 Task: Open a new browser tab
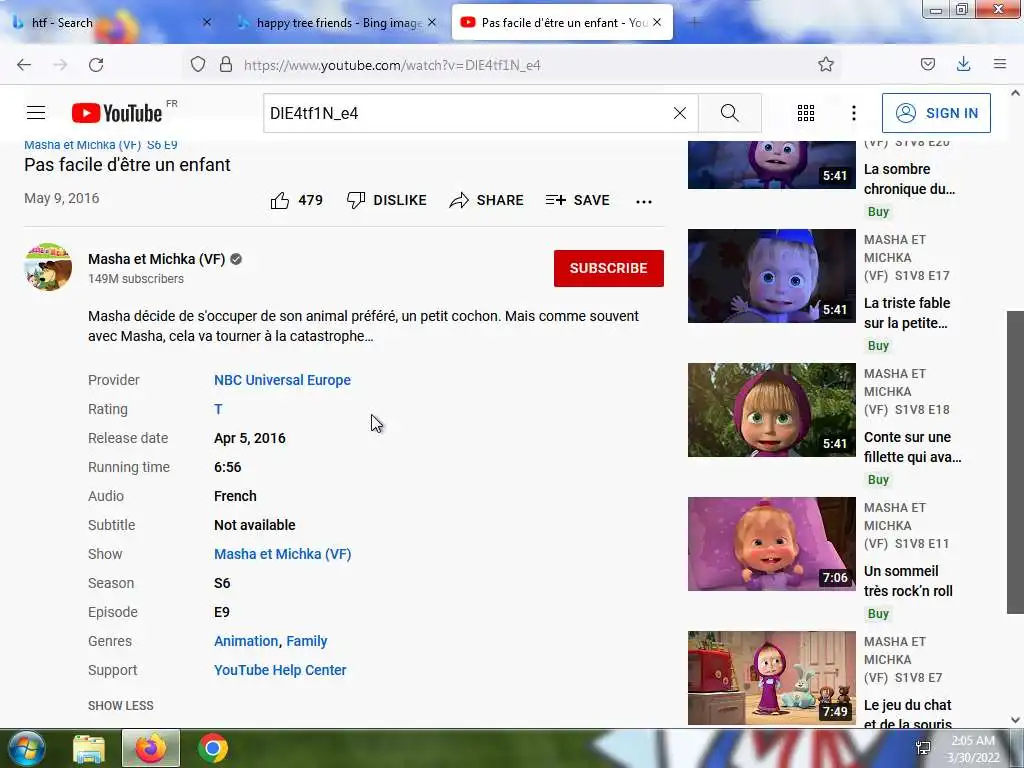point(694,23)
